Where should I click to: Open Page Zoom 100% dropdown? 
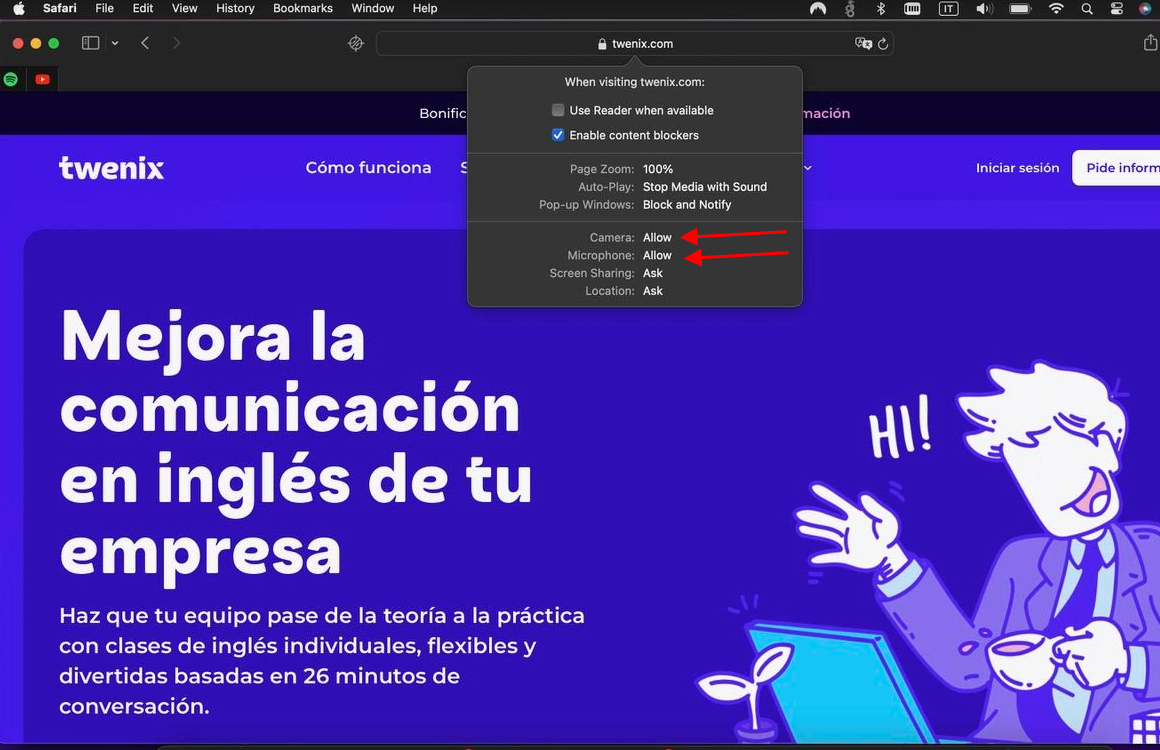(658, 169)
